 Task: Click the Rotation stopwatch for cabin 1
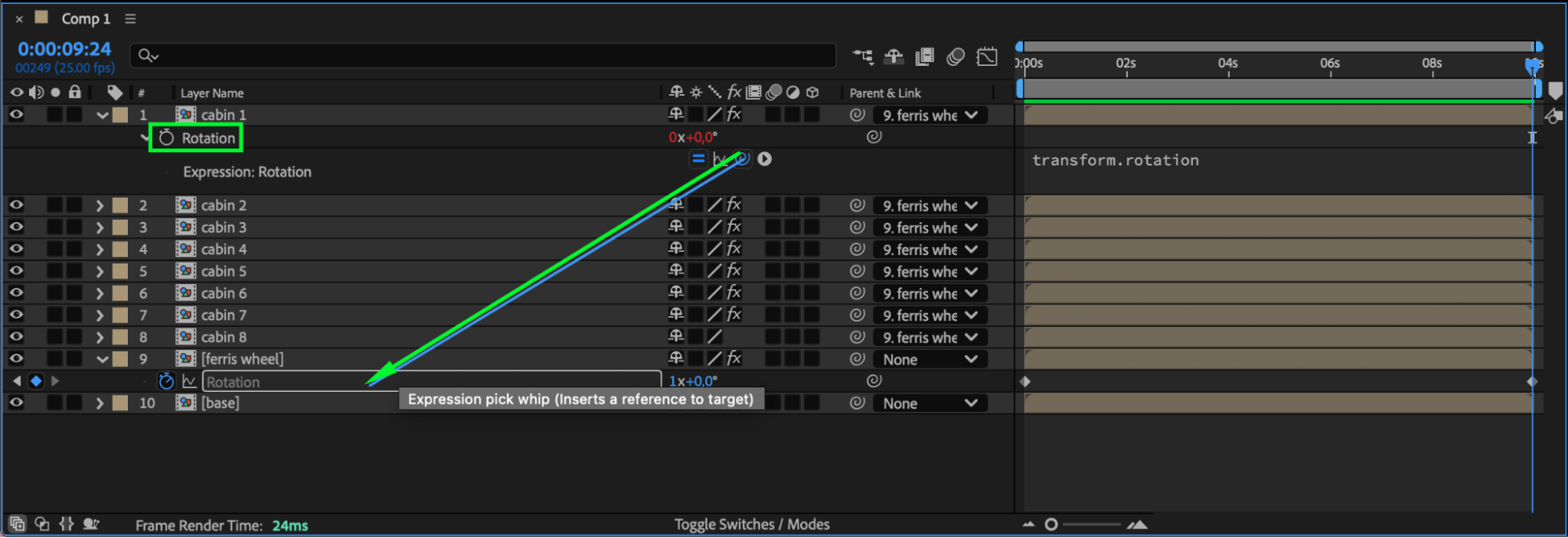tap(166, 138)
